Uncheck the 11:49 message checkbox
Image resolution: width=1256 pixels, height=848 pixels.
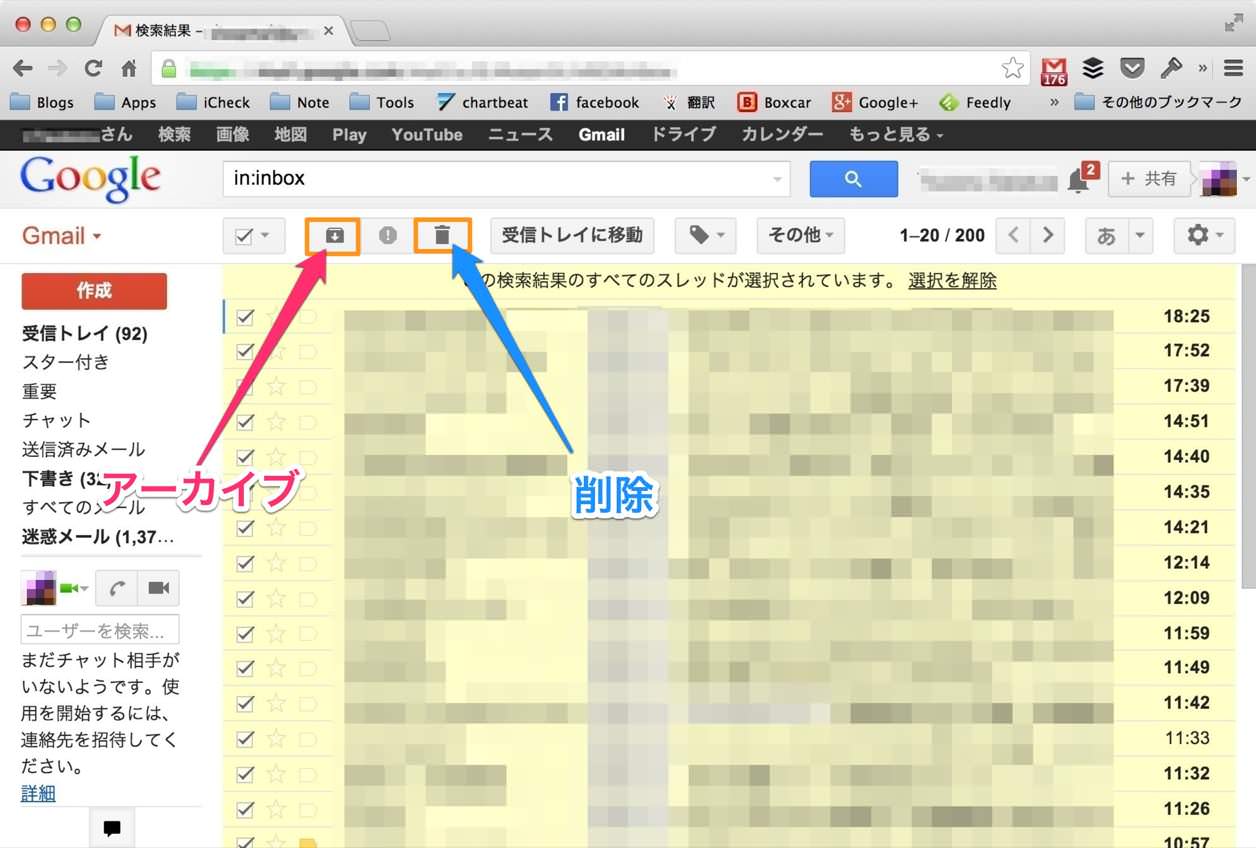245,668
